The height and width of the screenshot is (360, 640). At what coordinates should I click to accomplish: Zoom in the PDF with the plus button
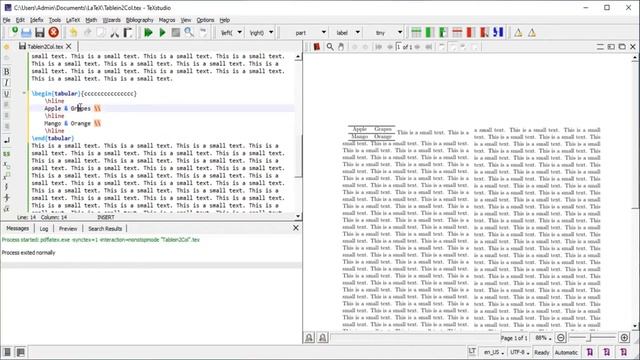pos(624,338)
